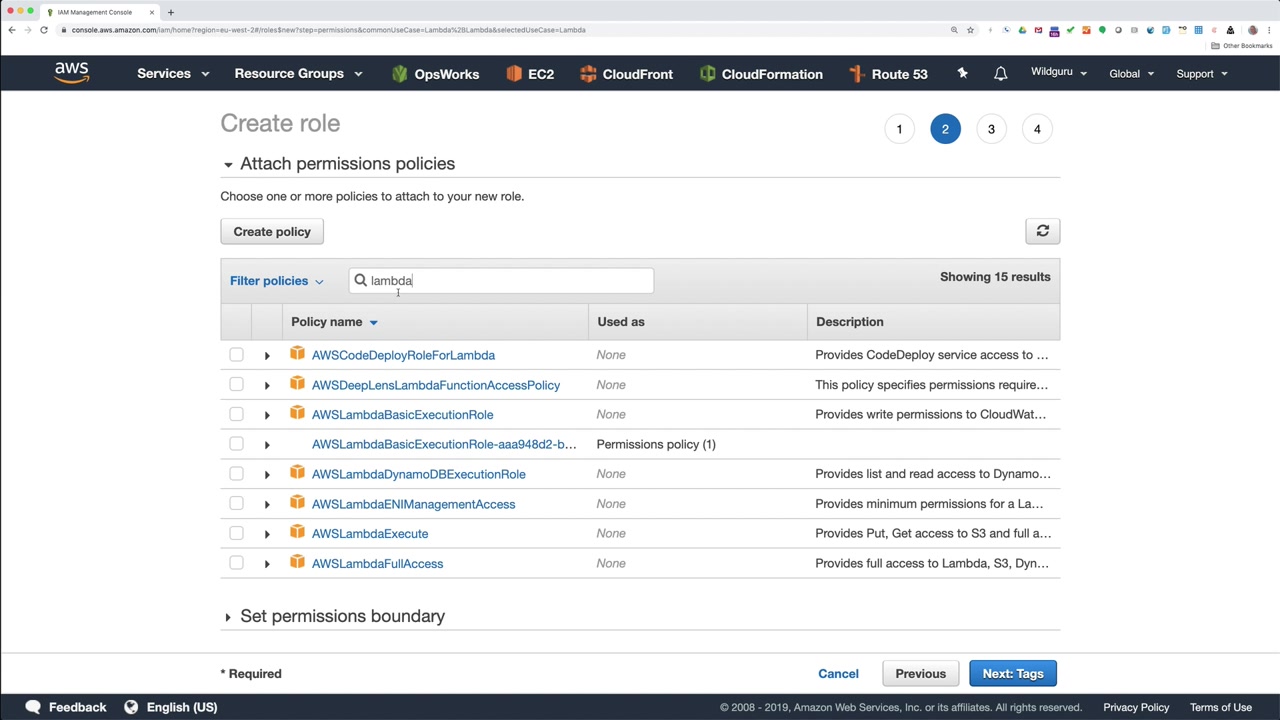Click the Feedback speech bubble icon
Screen dimensions: 1280x720
pyautogui.click(x=33, y=707)
